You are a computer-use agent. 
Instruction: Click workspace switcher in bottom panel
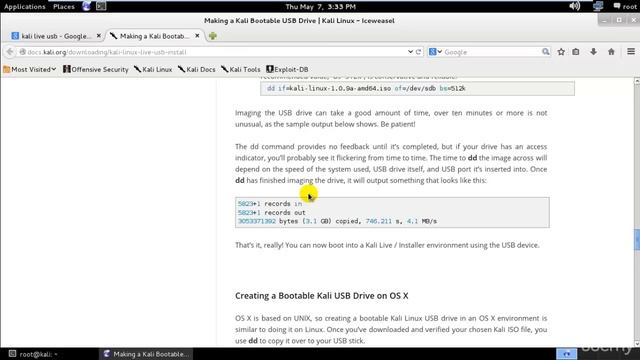click(x=567, y=354)
